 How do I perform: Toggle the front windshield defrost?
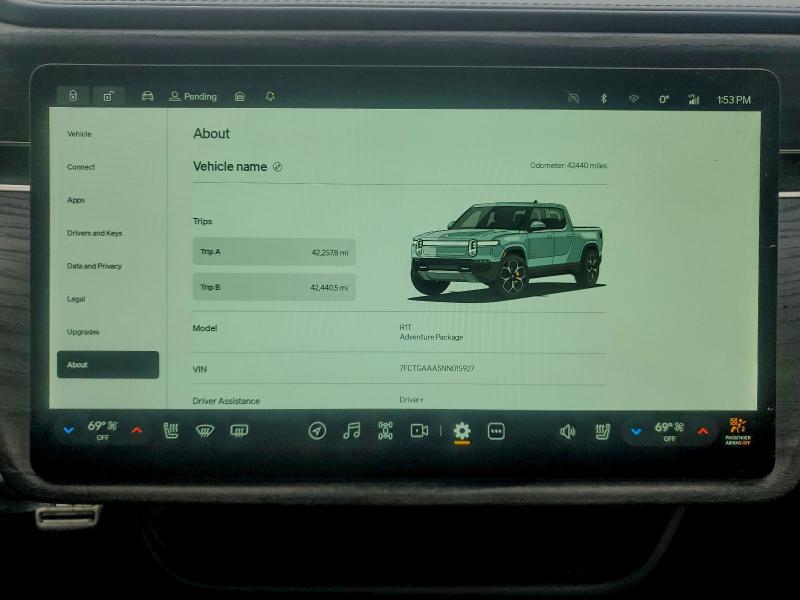[204, 431]
